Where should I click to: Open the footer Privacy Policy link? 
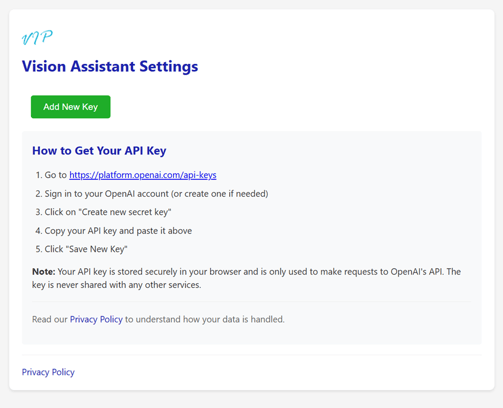coord(48,372)
